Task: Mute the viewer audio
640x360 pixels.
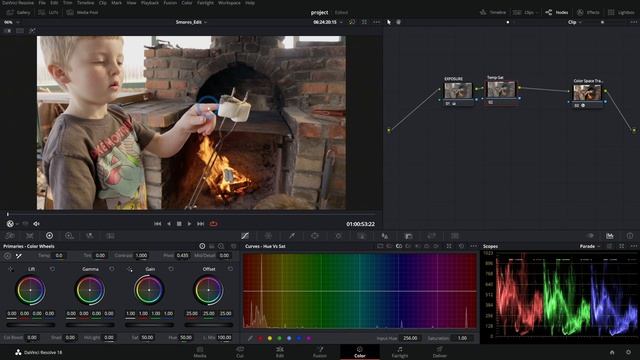Action: [x=36, y=224]
